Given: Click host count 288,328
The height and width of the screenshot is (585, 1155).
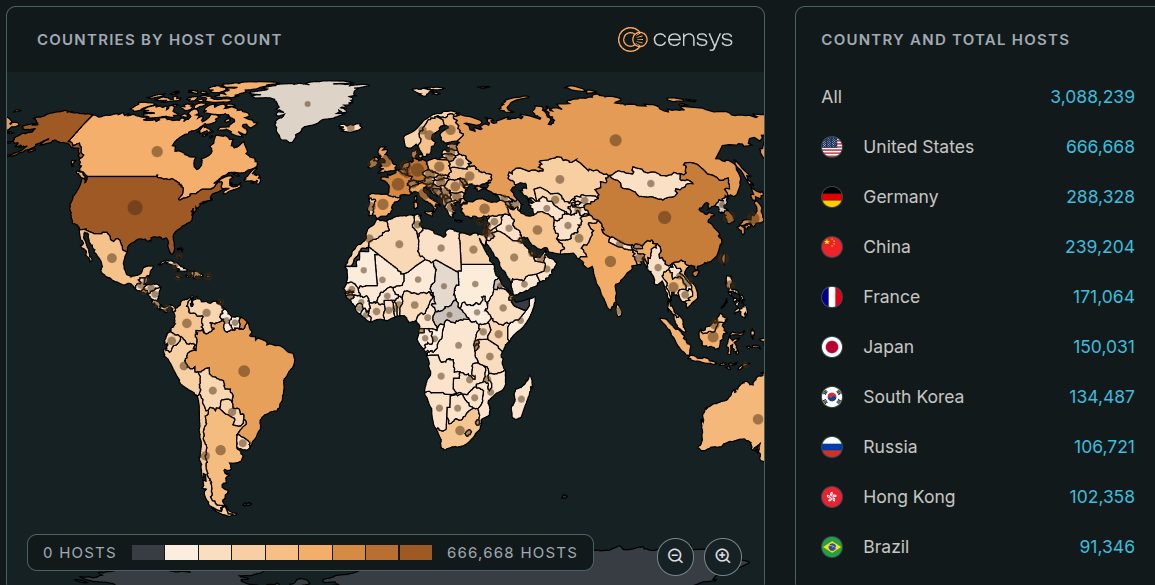Looking at the screenshot, I should pyautogui.click(x=1100, y=197).
